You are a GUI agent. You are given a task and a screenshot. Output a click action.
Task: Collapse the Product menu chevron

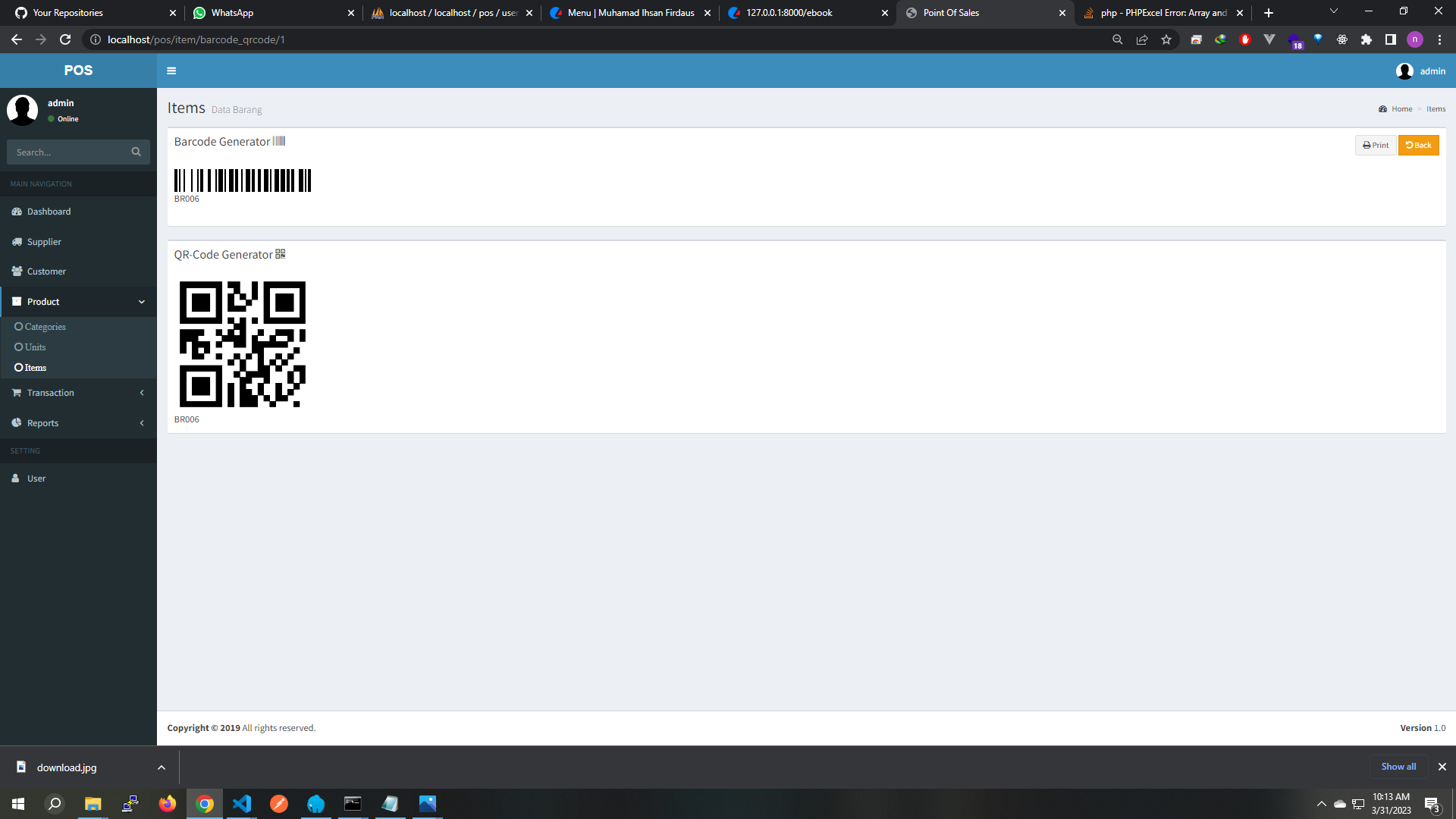(x=142, y=302)
